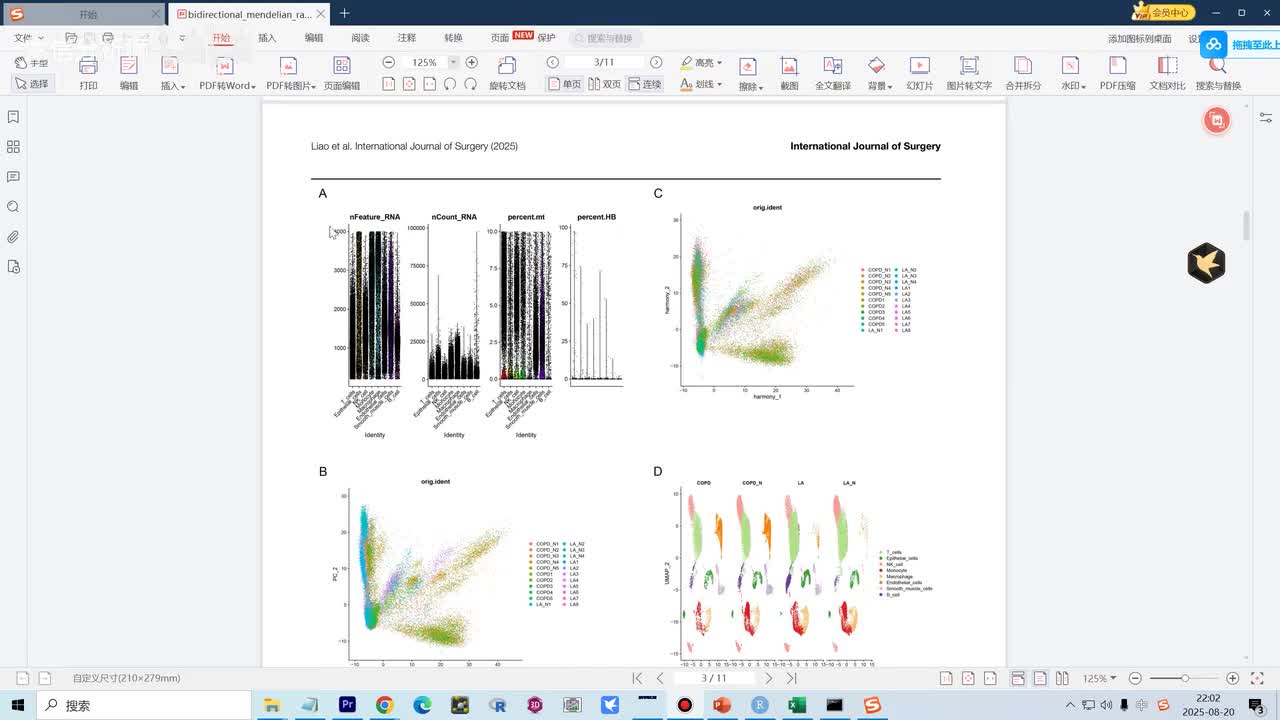Open the 125% zoom level dropdown
The height and width of the screenshot is (720, 1280).
(x=453, y=62)
